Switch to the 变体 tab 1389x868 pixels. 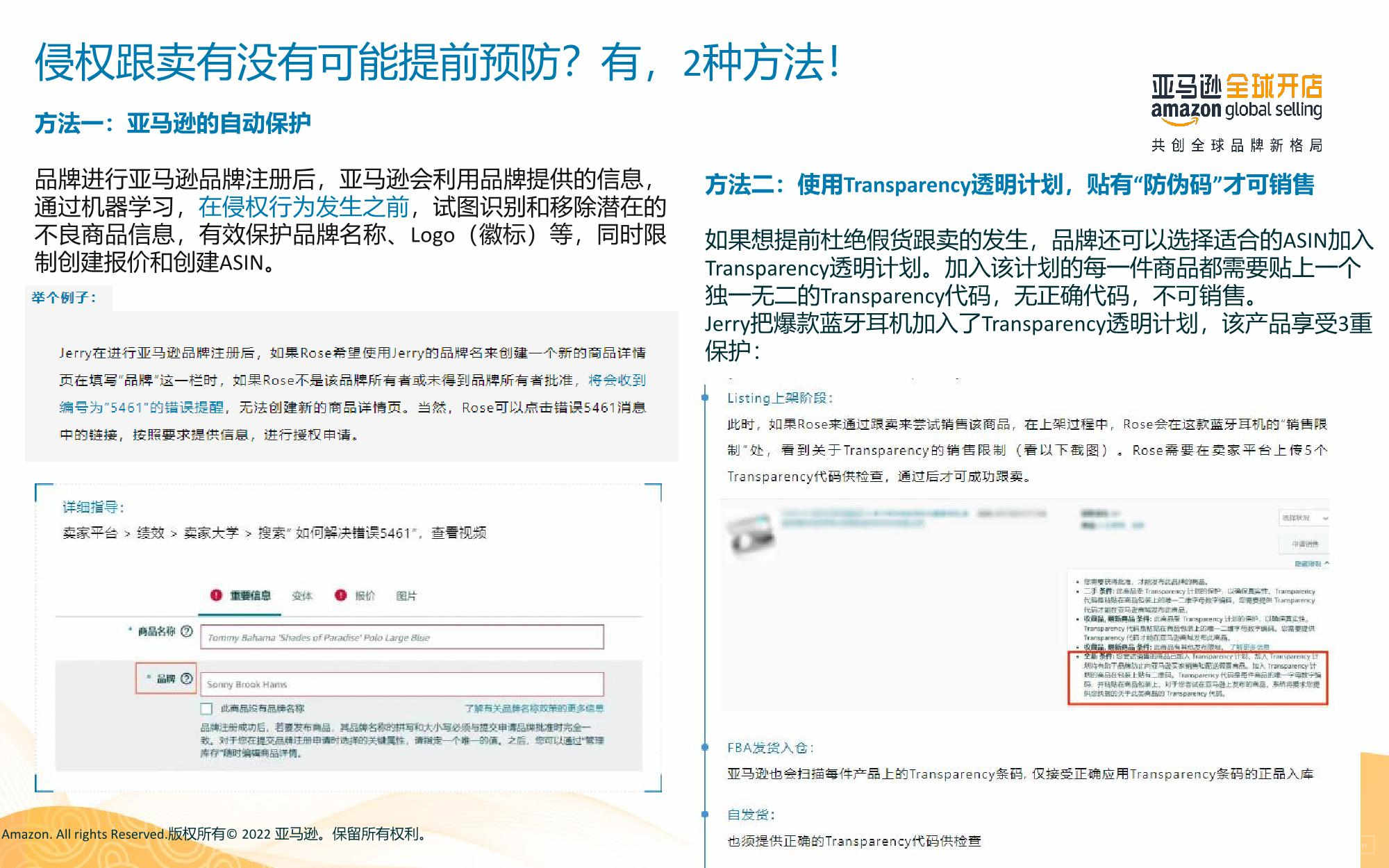pos(302,596)
